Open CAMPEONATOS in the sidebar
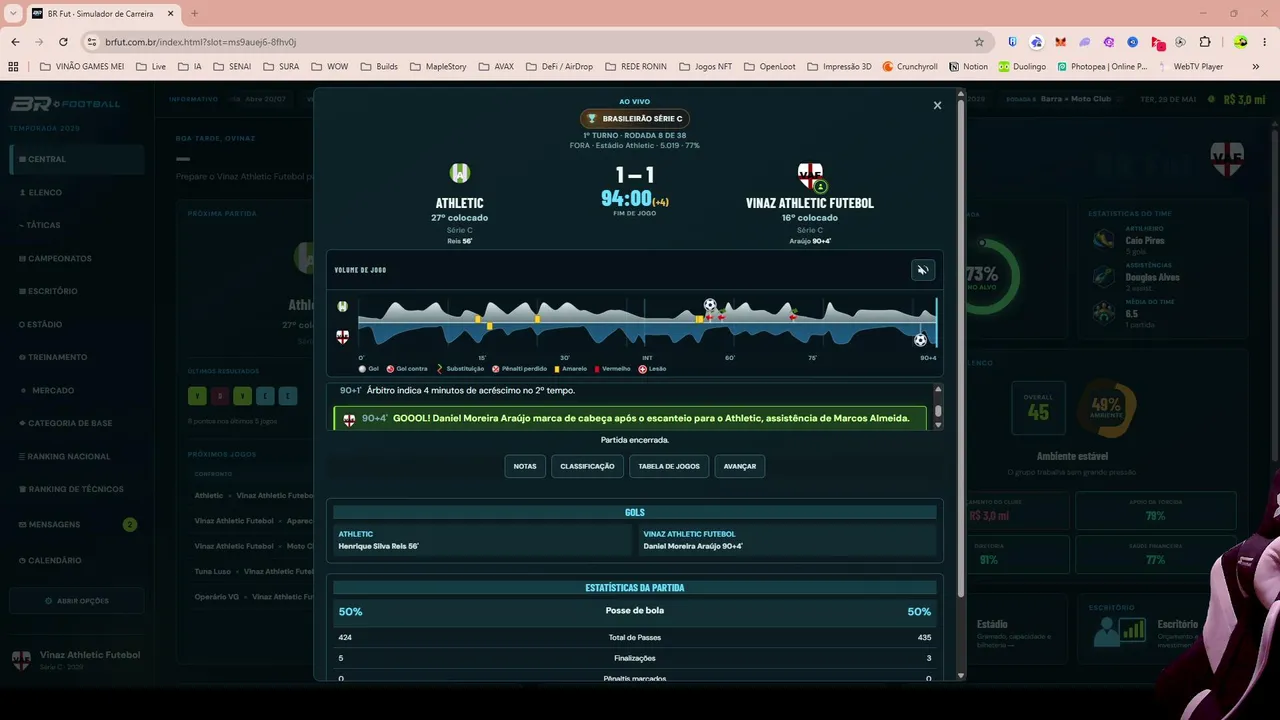The image size is (1280, 720). tap(77, 258)
